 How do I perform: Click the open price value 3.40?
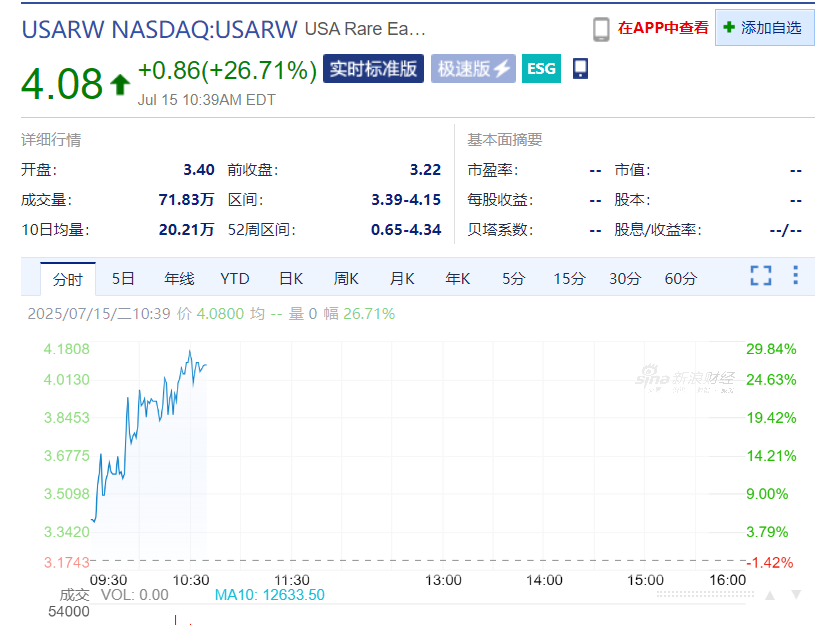(199, 170)
